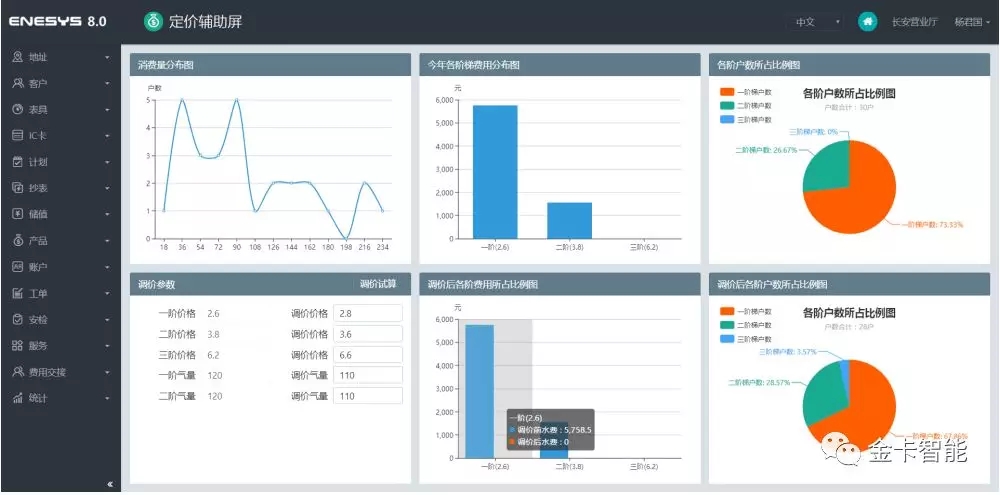Click the 调价价格 field with 3.6
The height and width of the screenshot is (495, 1000).
(368, 334)
